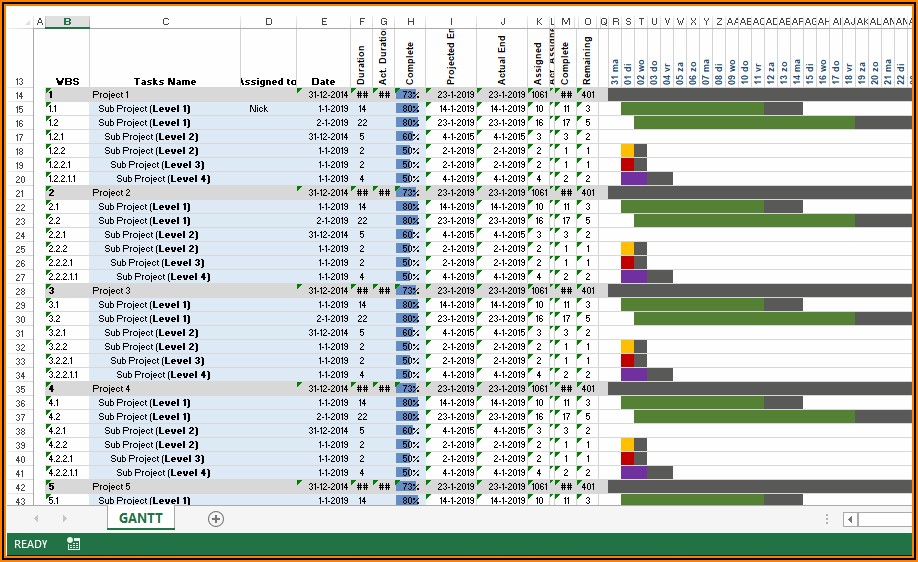Click the previous sheet navigation arrow
This screenshot has width=918, height=562.
click(37, 519)
